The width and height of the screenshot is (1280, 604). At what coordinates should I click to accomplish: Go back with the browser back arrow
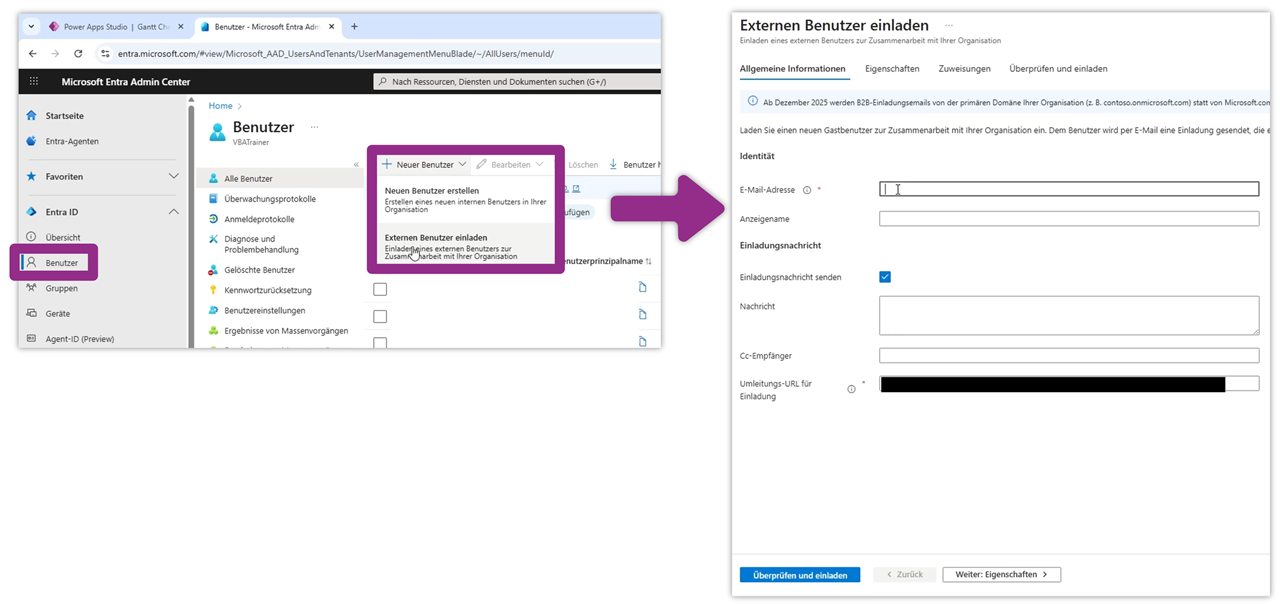click(33, 53)
